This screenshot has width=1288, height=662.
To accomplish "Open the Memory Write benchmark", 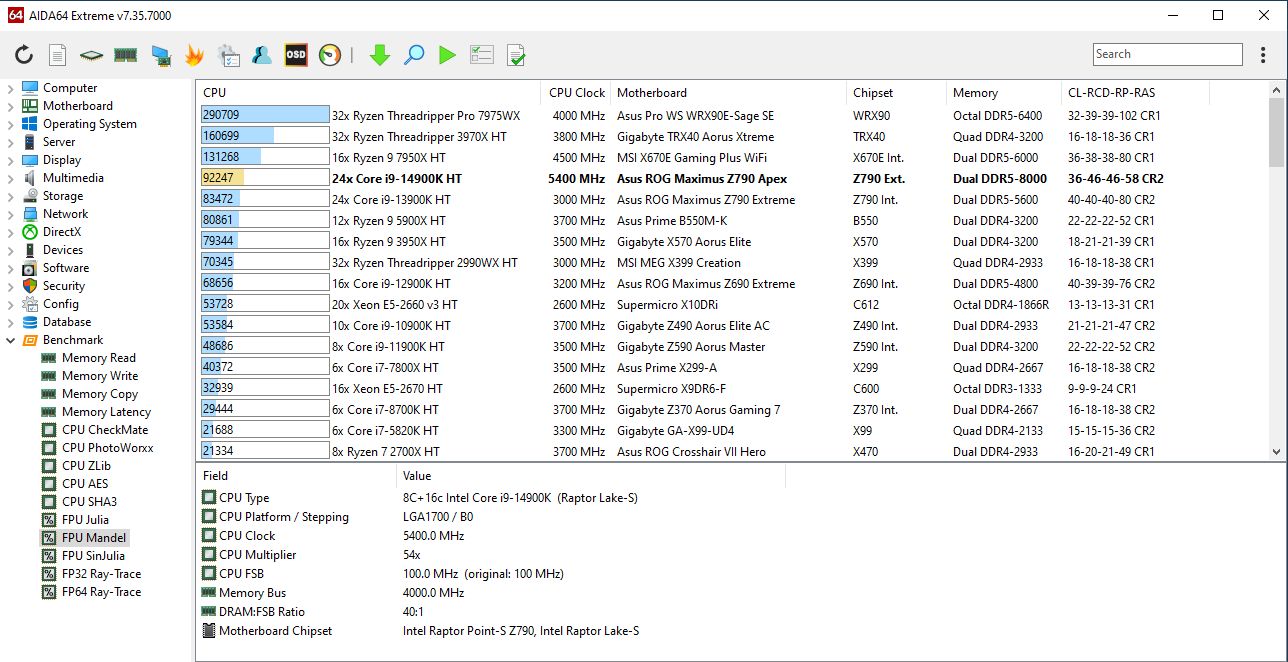I will coord(100,376).
